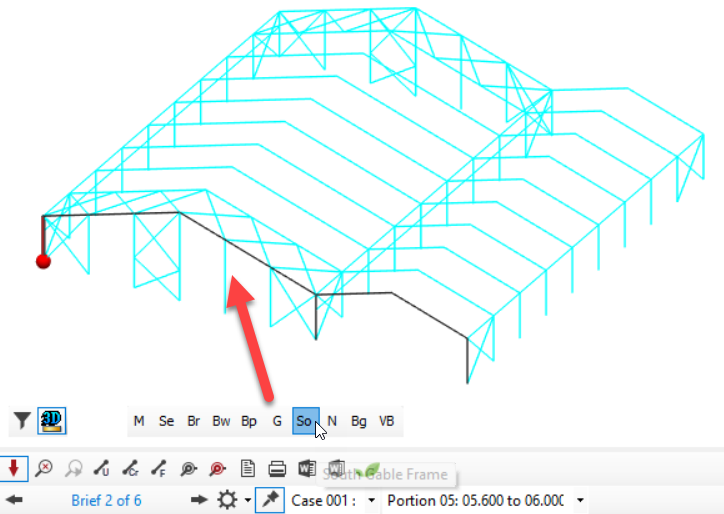Click the printer icon
The width and height of the screenshot is (724, 514).
pyautogui.click(x=277, y=469)
